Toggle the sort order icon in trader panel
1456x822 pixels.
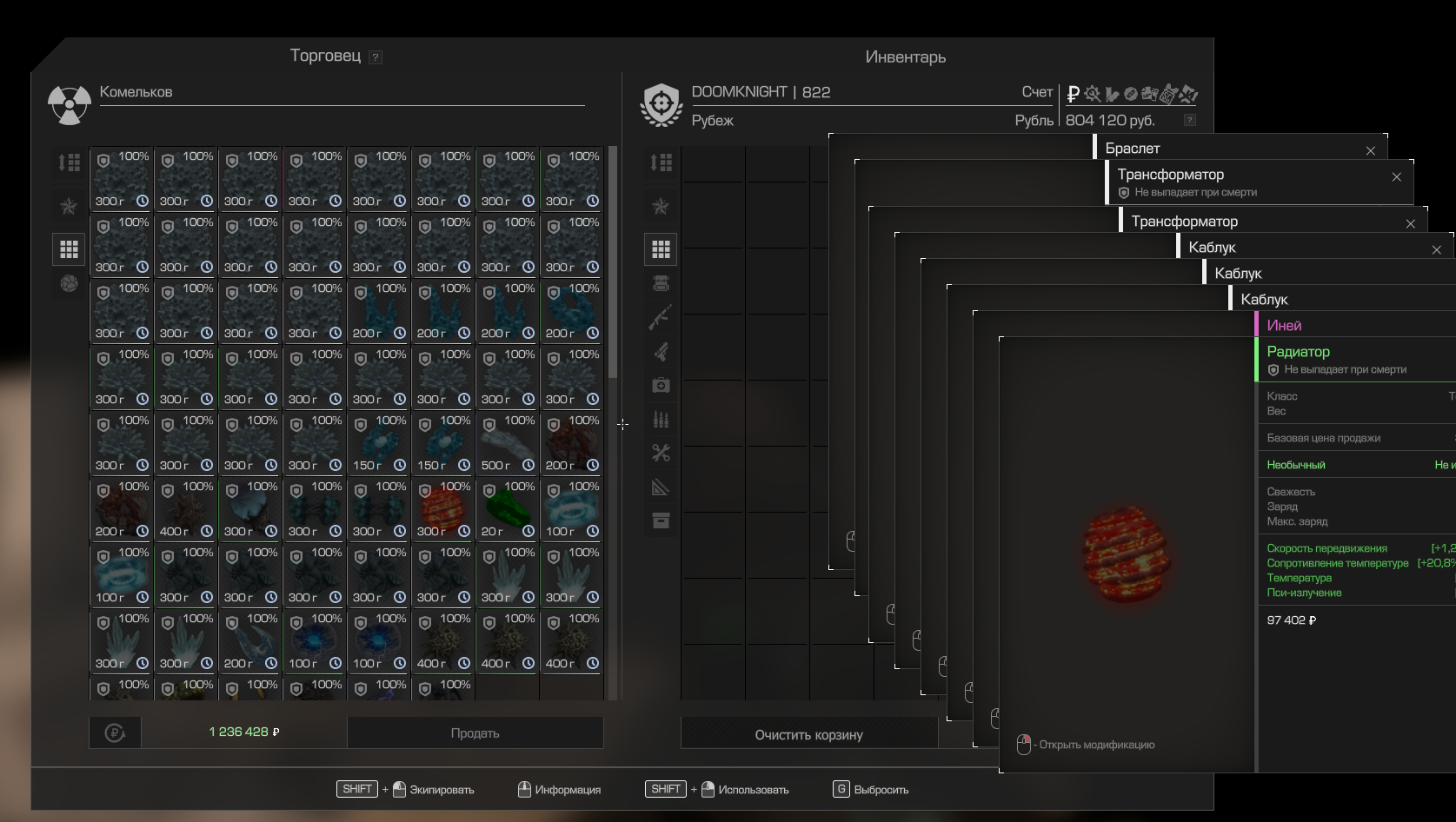coord(69,162)
